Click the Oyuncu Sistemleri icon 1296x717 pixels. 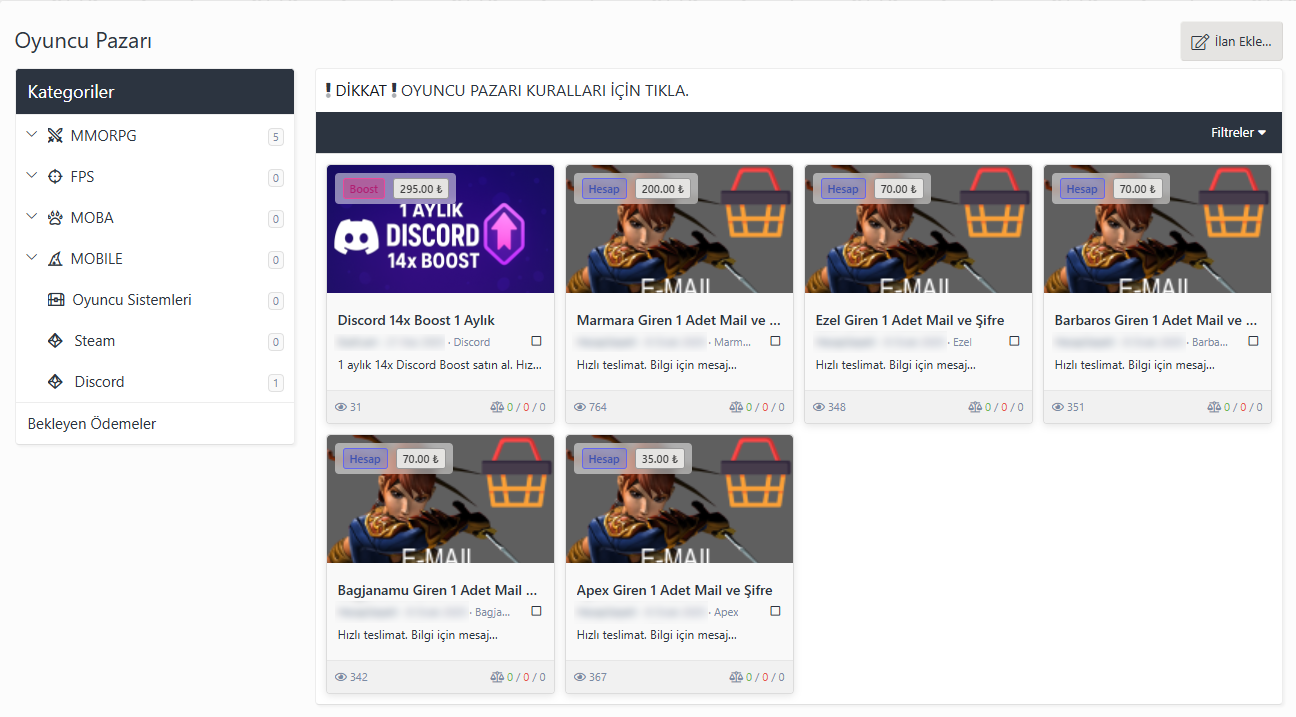point(56,300)
